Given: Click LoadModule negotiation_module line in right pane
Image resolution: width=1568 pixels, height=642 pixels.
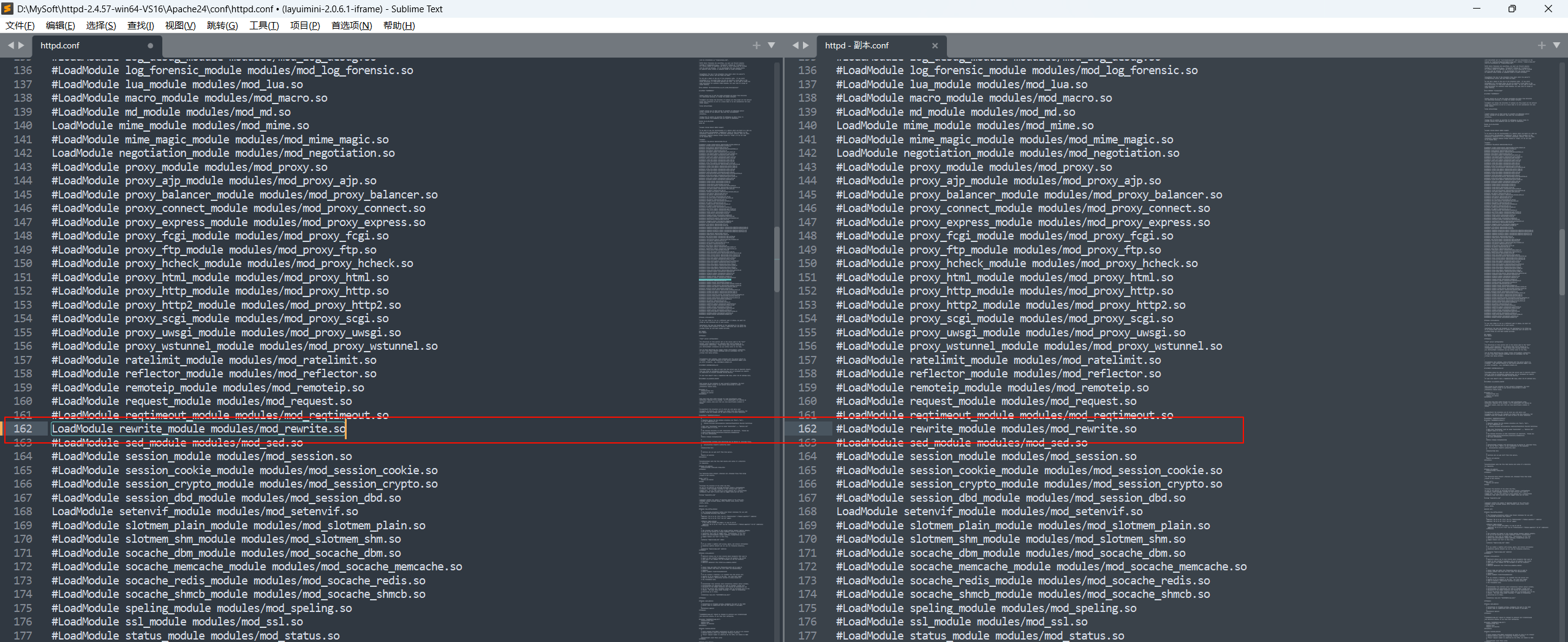Looking at the screenshot, I should click(1008, 153).
